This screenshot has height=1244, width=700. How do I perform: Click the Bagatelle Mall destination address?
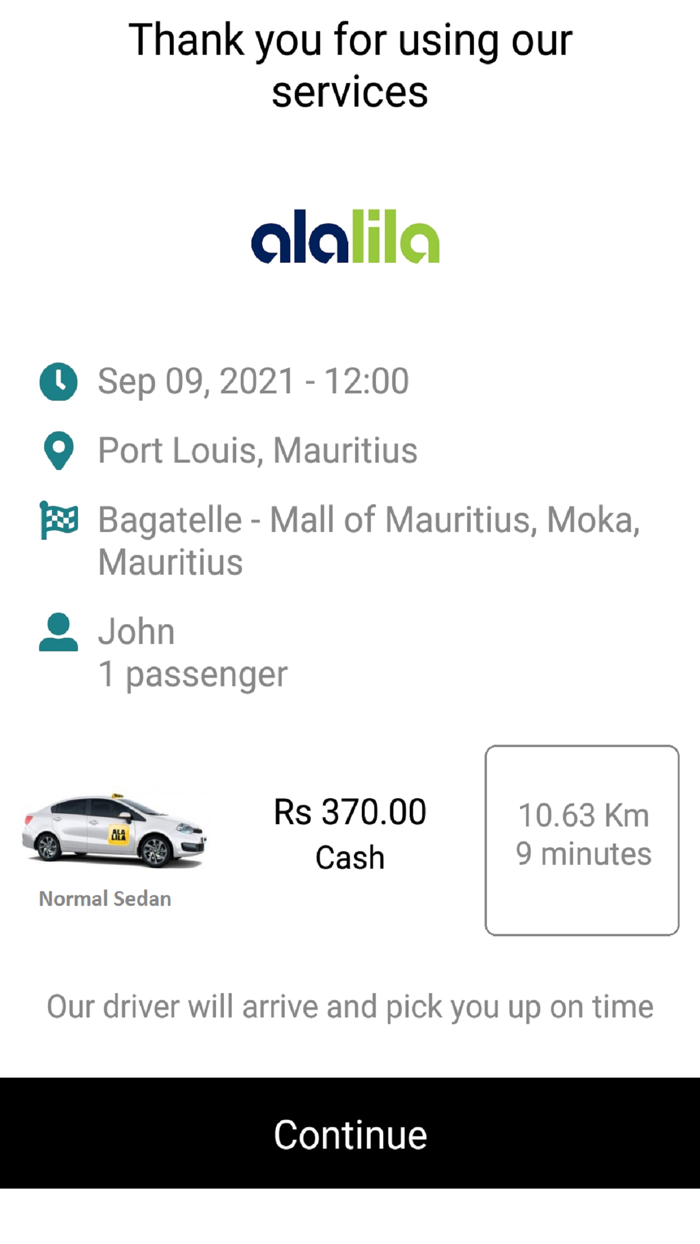[x=370, y=540]
